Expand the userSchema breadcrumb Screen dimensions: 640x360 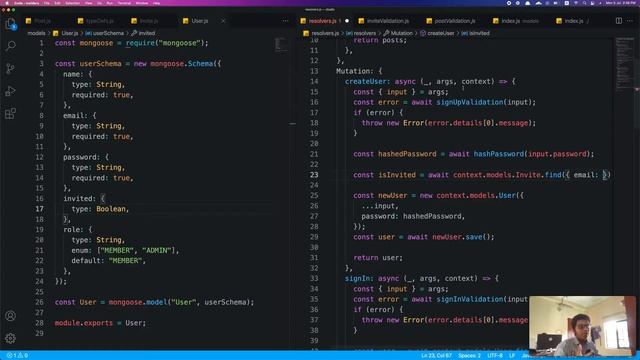tap(104, 33)
